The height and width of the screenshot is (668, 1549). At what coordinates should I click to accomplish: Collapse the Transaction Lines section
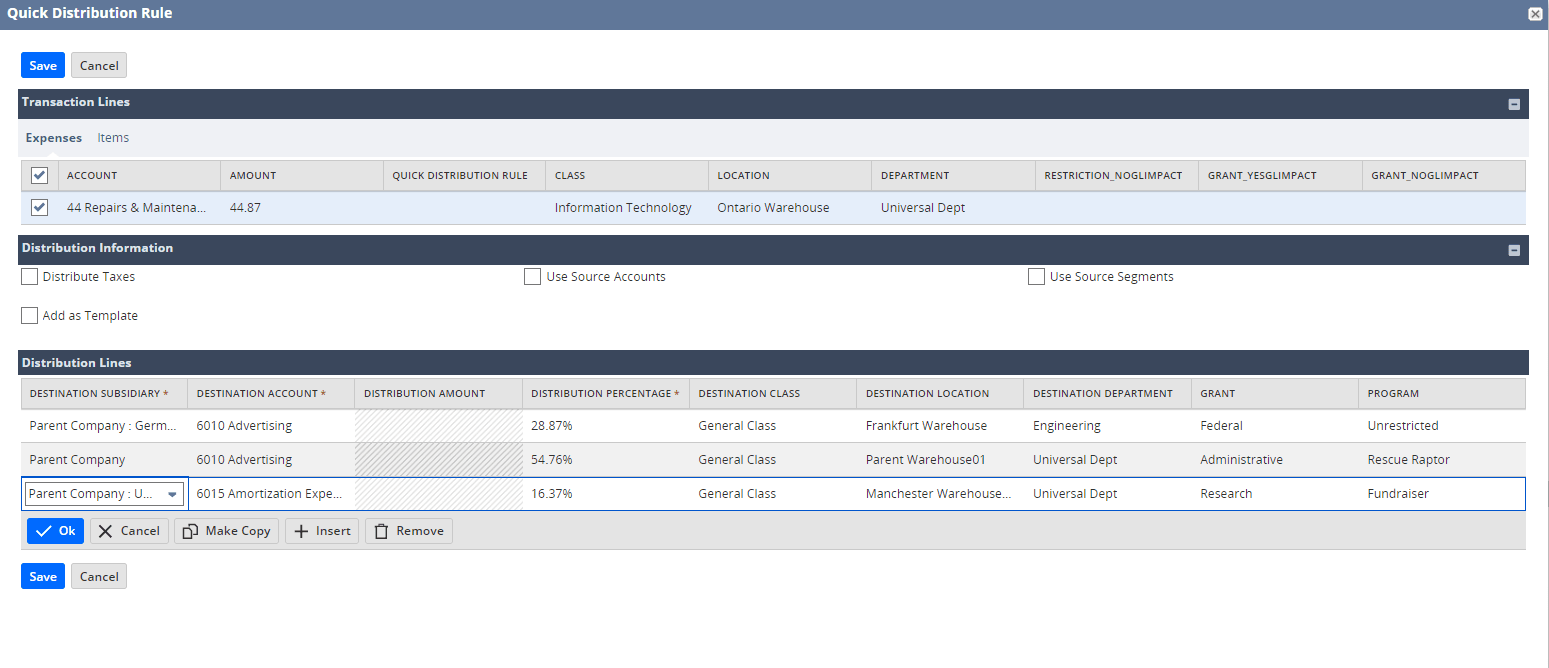tap(1514, 104)
